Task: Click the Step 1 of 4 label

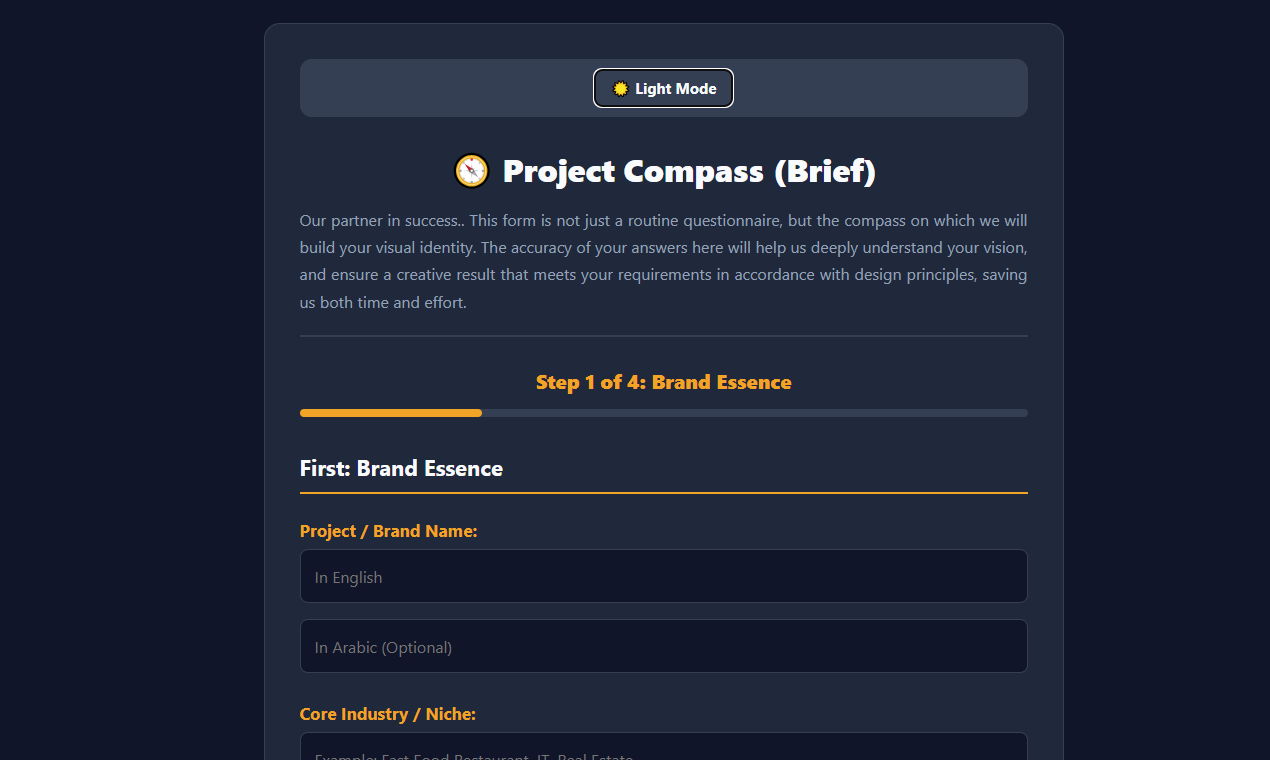Action: coord(663,382)
